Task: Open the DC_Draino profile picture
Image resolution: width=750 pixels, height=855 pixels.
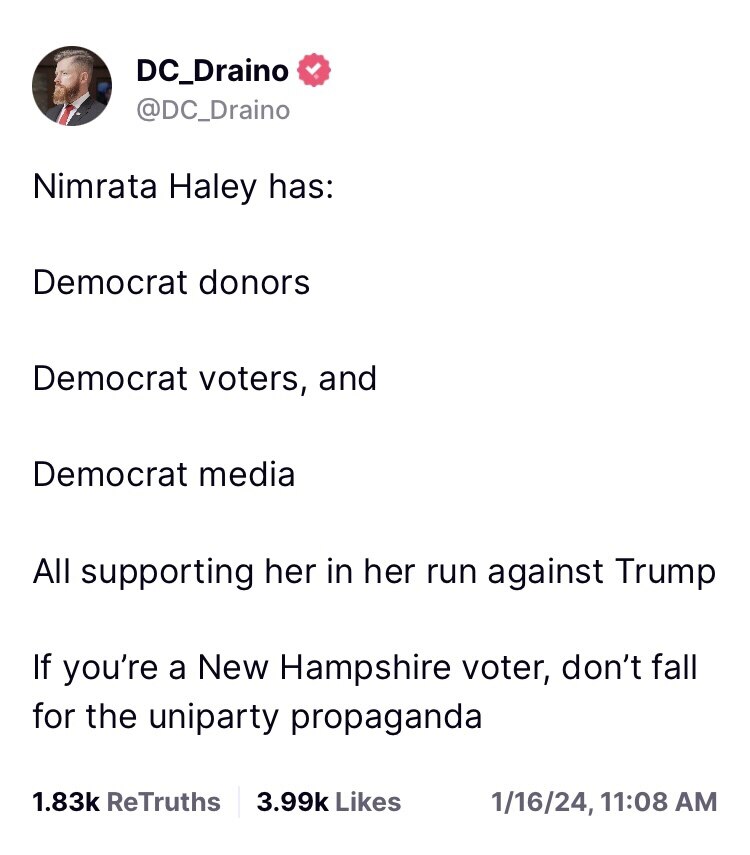Action: pyautogui.click(x=71, y=86)
